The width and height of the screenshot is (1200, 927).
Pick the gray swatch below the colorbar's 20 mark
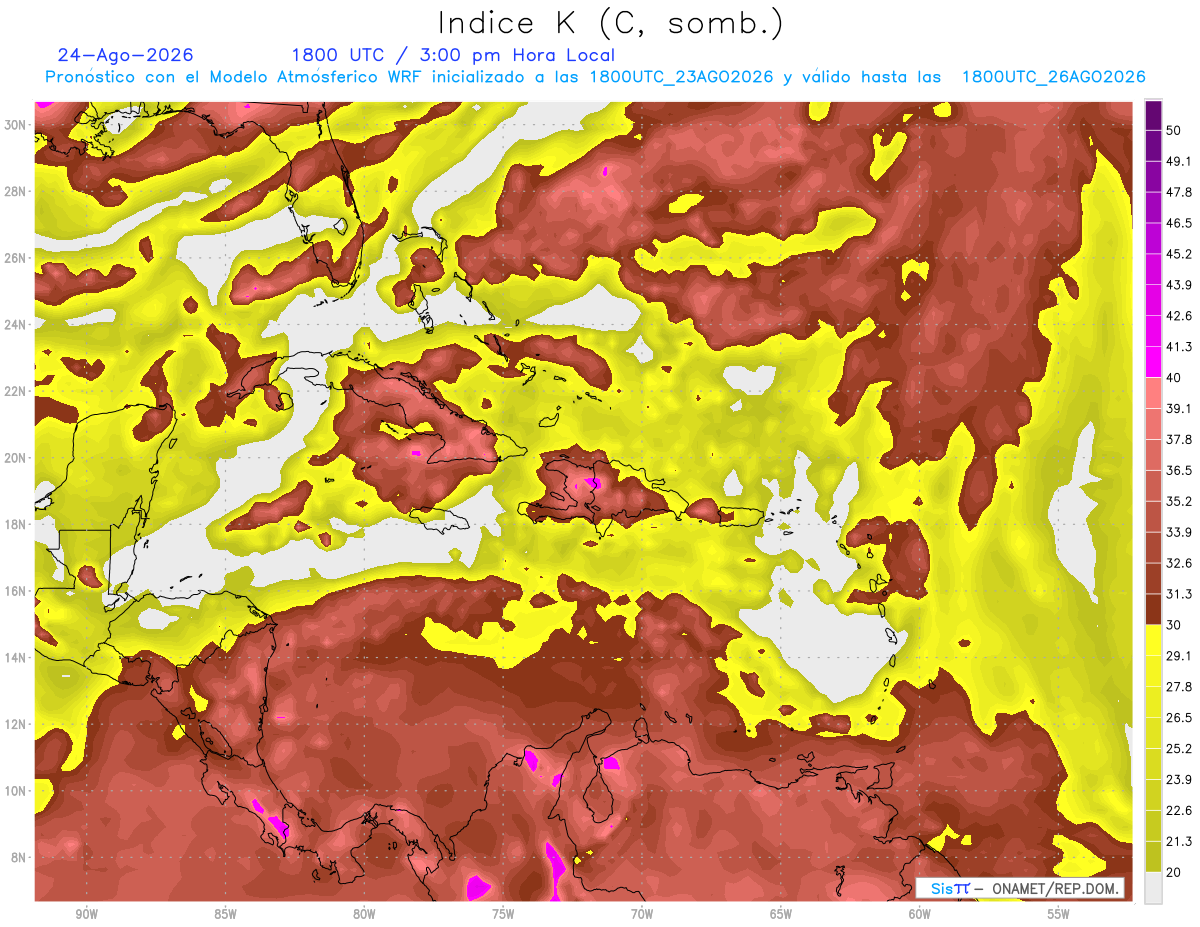(1153, 888)
